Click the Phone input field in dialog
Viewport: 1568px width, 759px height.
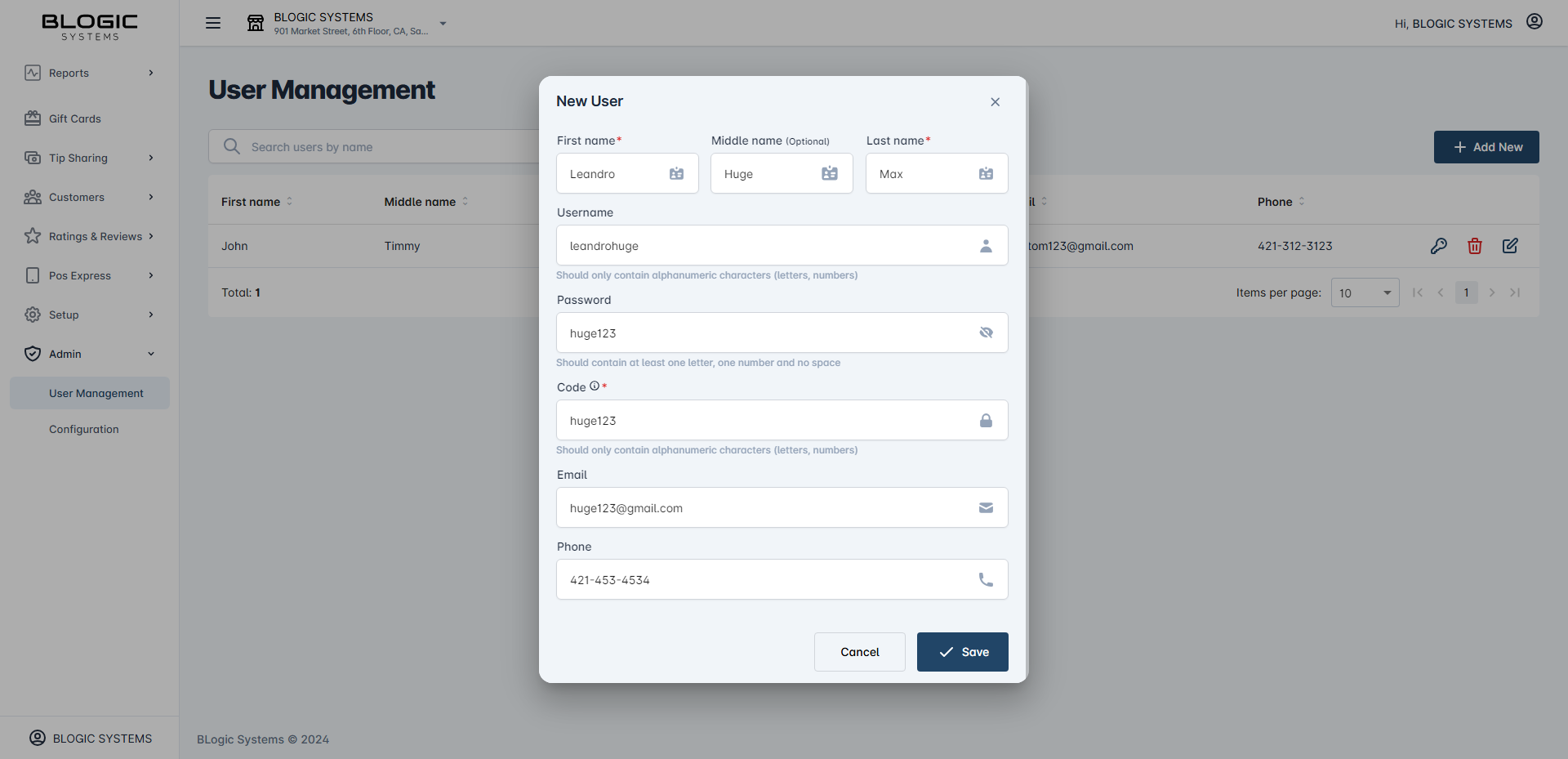(x=782, y=579)
